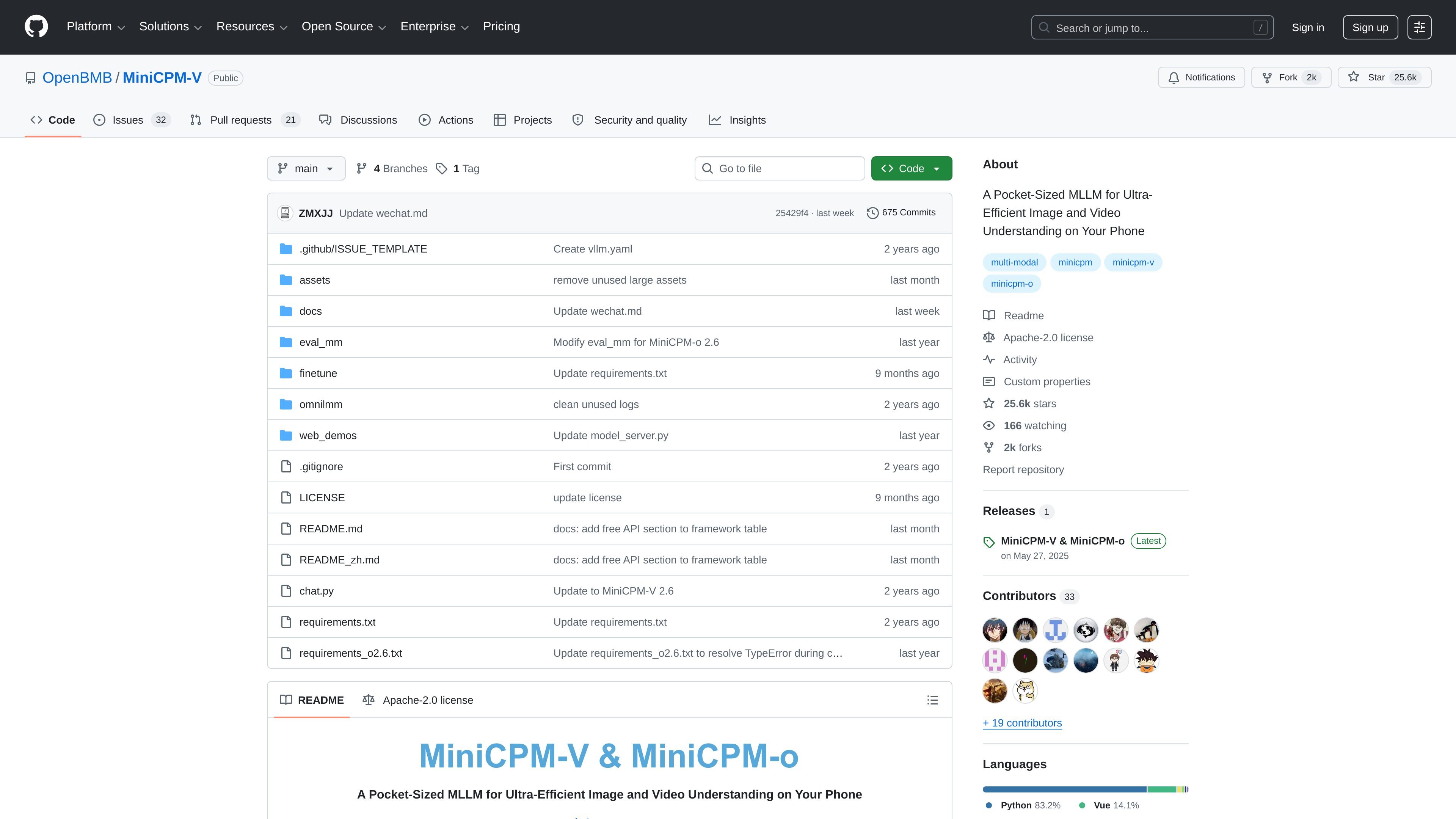Screen dimensions: 1456x819
Task: Click the Activity pulse icon
Action: 988,359
